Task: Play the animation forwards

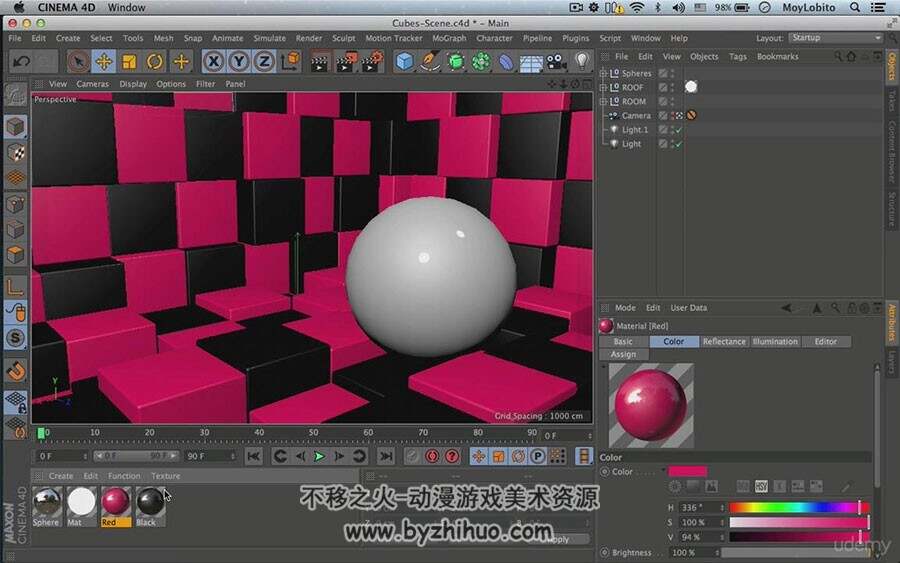Action: point(320,456)
